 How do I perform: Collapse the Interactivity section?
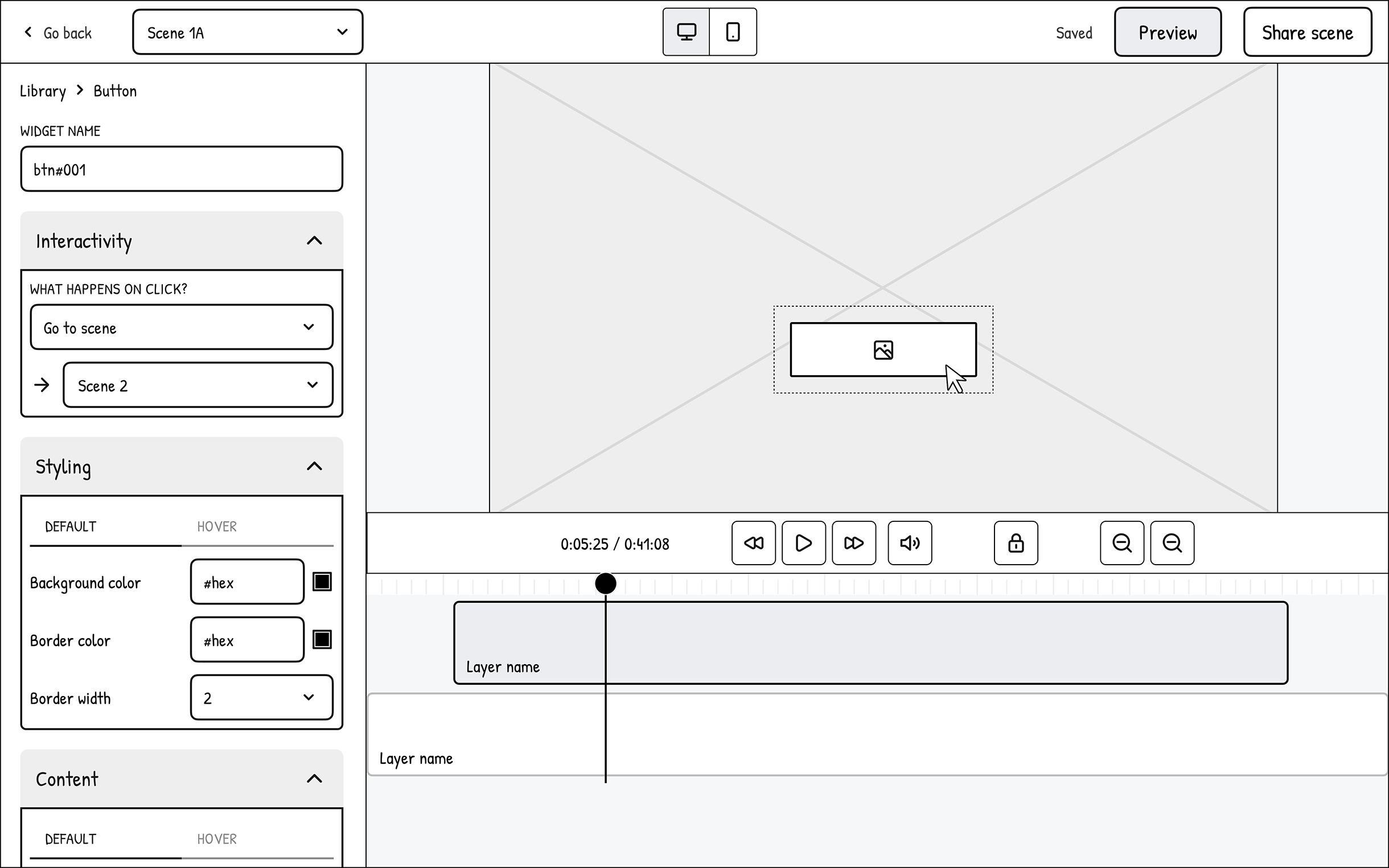[x=314, y=241]
